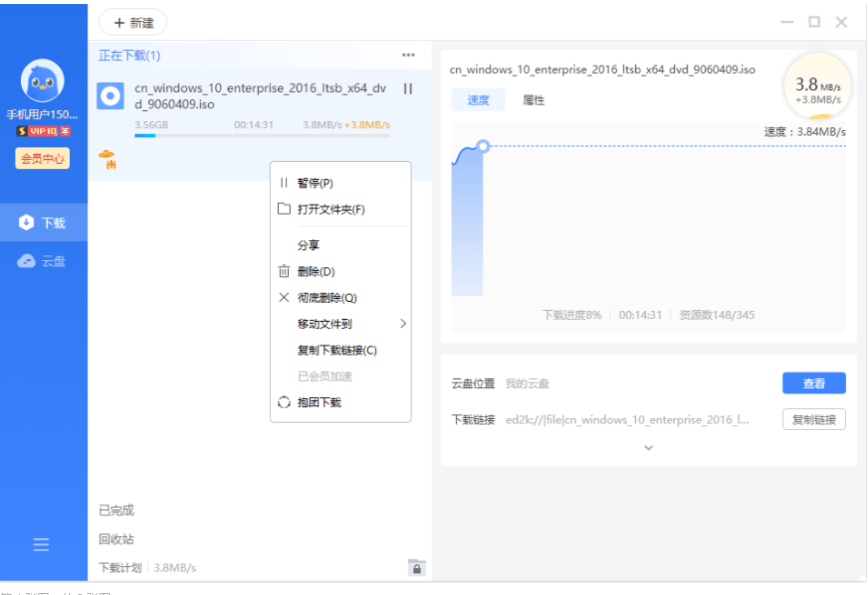Click the orange member acceleration icon

(107, 158)
